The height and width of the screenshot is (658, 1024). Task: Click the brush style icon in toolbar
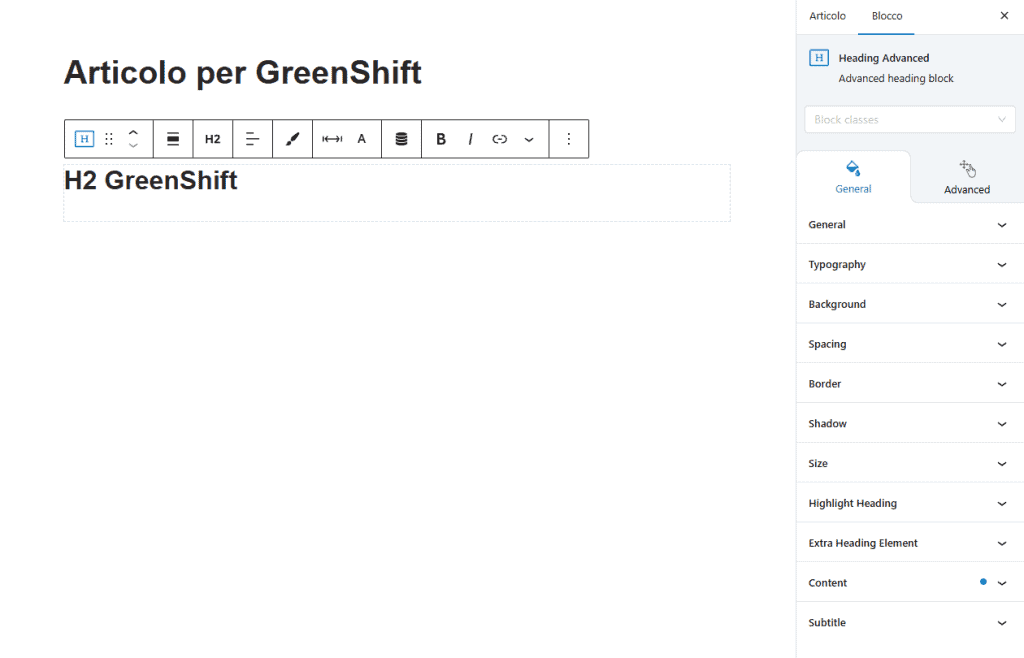[293, 139]
